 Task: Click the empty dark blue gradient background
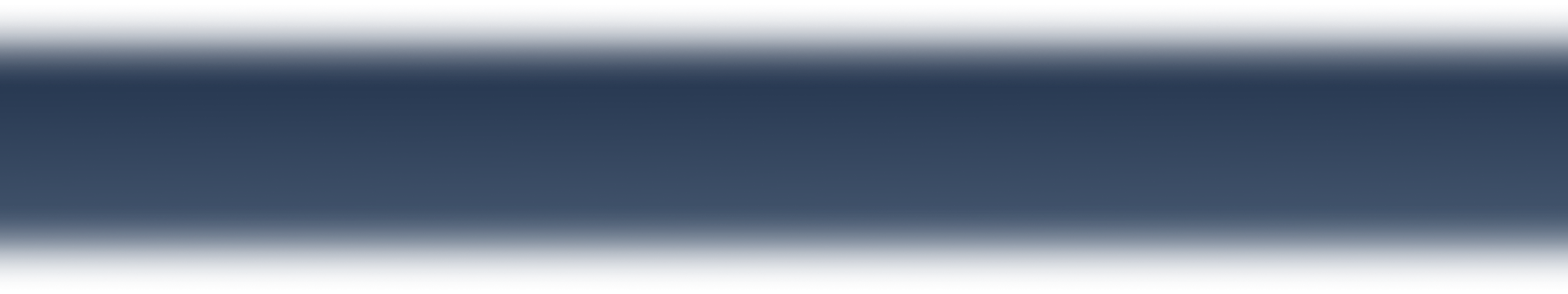click(784, 147)
